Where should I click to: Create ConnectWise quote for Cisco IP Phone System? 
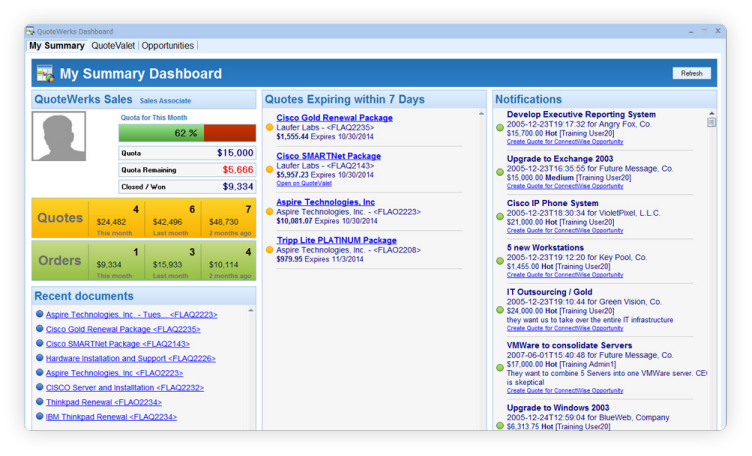coord(565,231)
